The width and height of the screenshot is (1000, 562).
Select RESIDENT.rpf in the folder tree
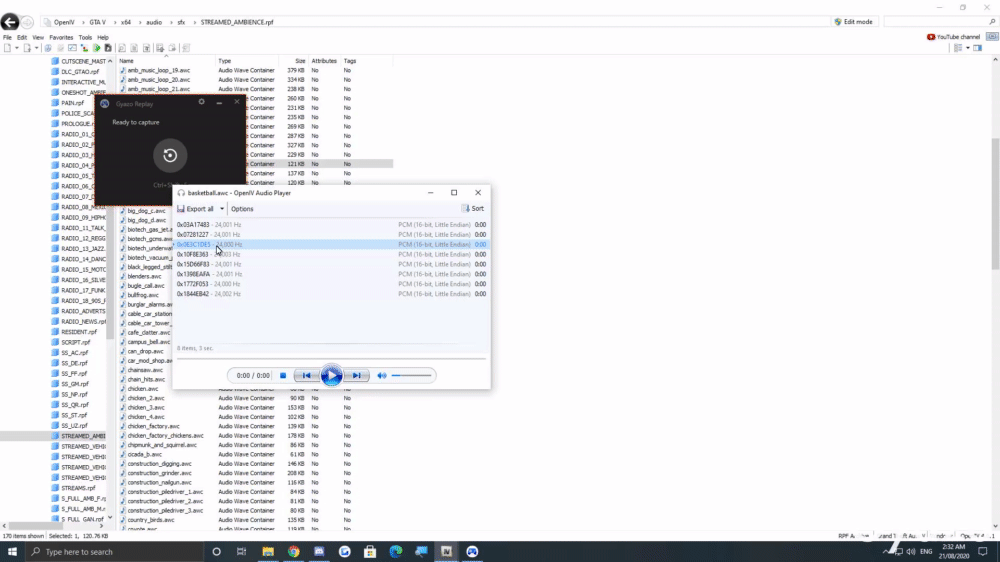click(x=78, y=332)
